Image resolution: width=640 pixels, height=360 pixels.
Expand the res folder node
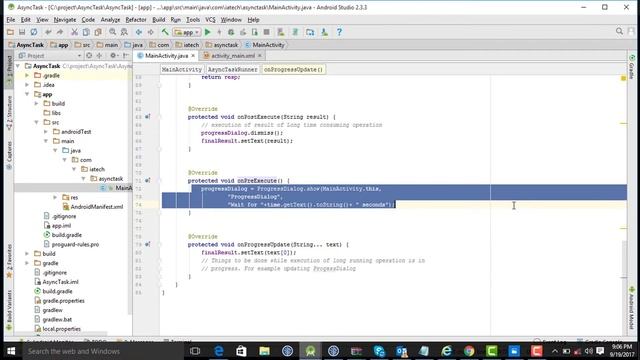tap(55, 198)
